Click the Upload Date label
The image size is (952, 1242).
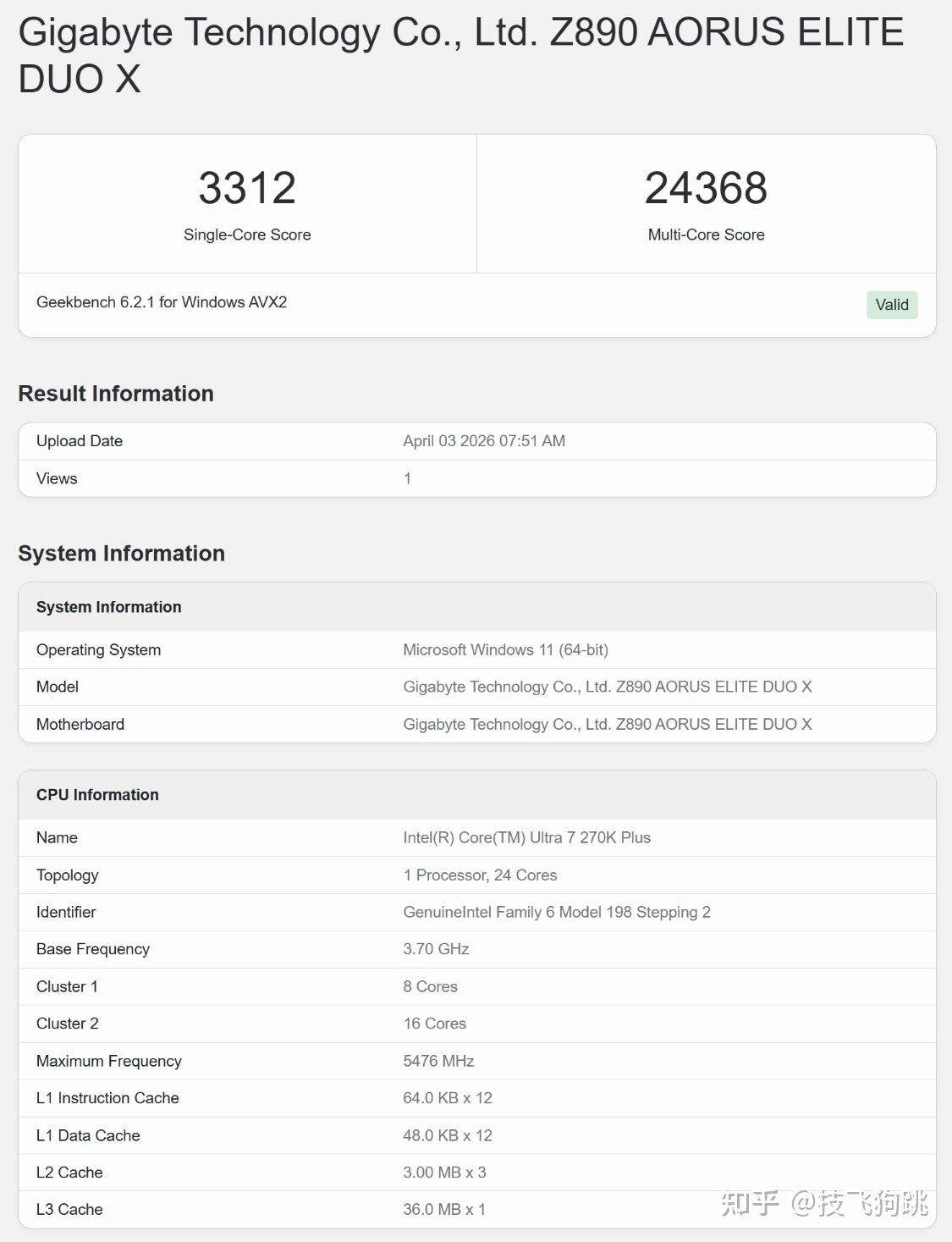[x=80, y=441]
